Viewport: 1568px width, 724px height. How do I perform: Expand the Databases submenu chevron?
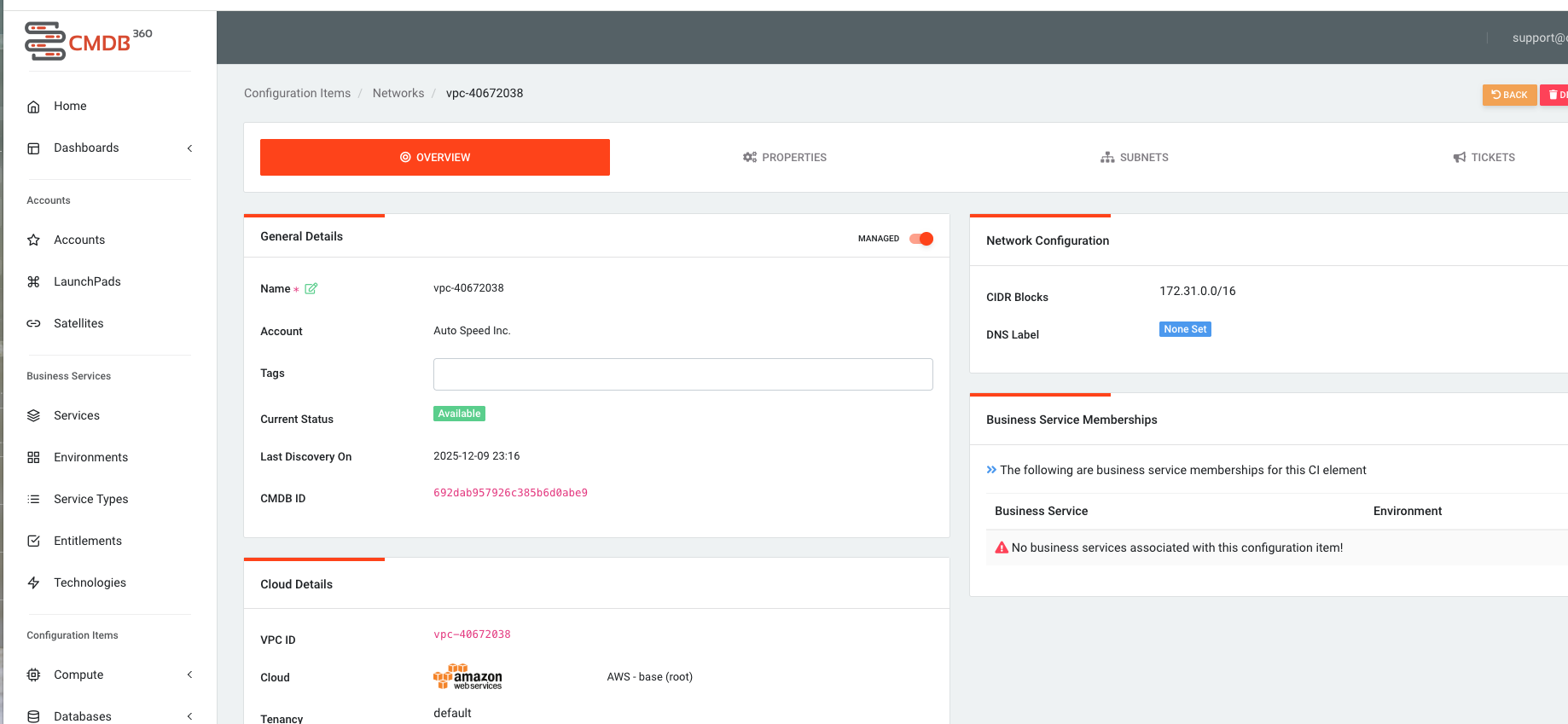point(190,716)
